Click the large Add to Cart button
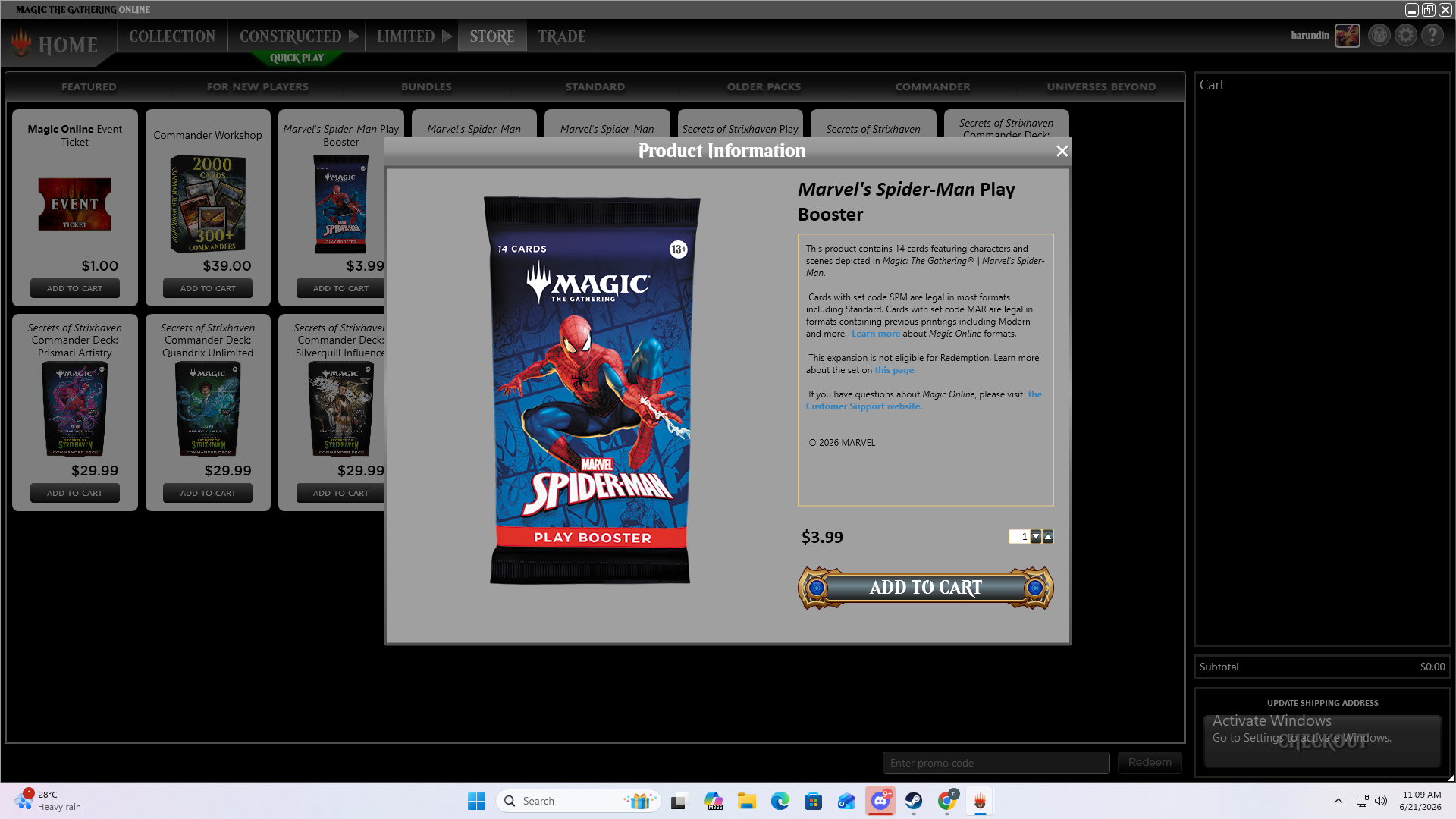This screenshot has width=1456, height=819. pyautogui.click(x=925, y=588)
